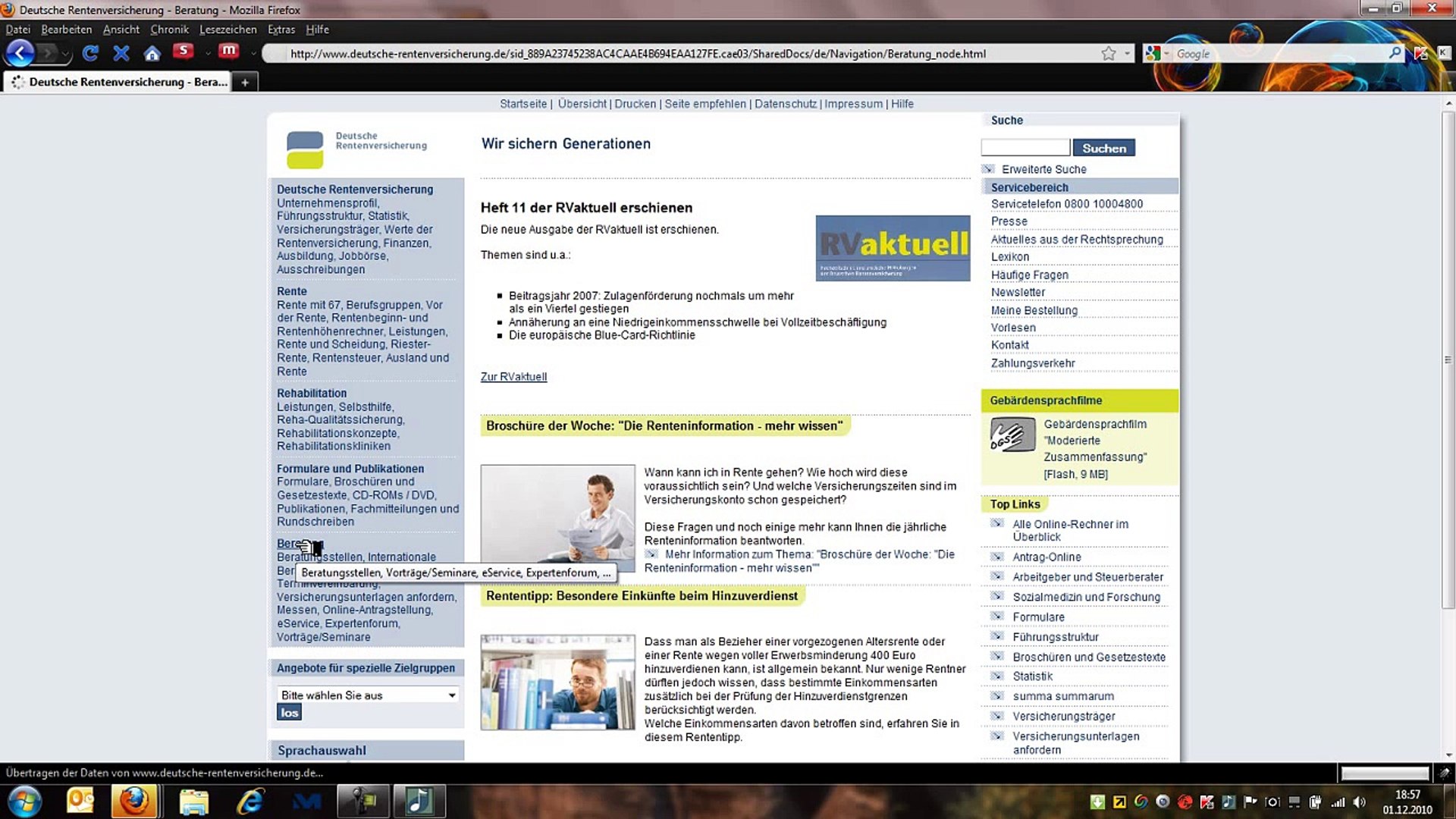Click the Forward arrow button

click(x=48, y=53)
